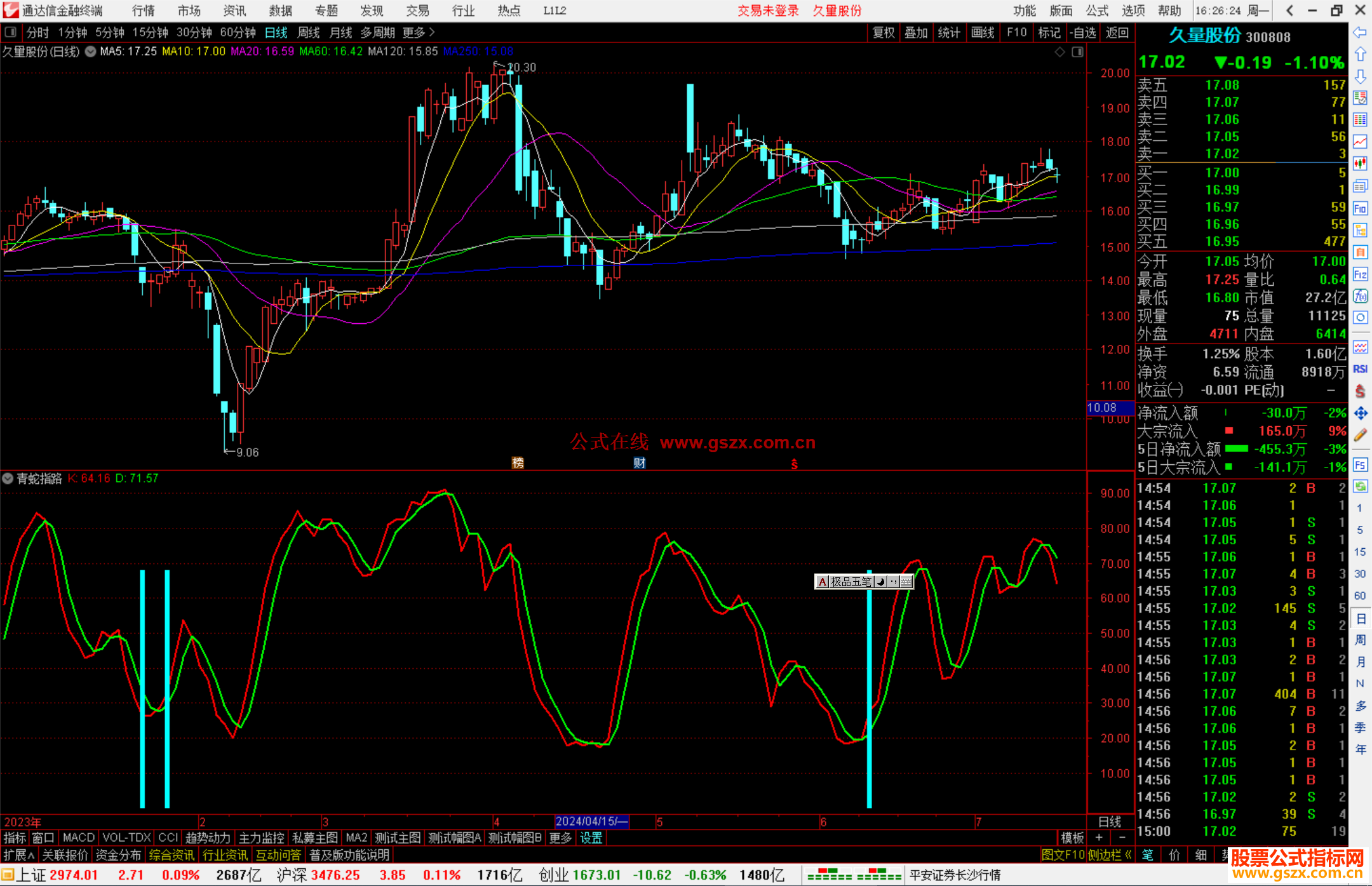
Task: Toggle left panel icon beside 分时
Action: pyautogui.click(x=11, y=32)
